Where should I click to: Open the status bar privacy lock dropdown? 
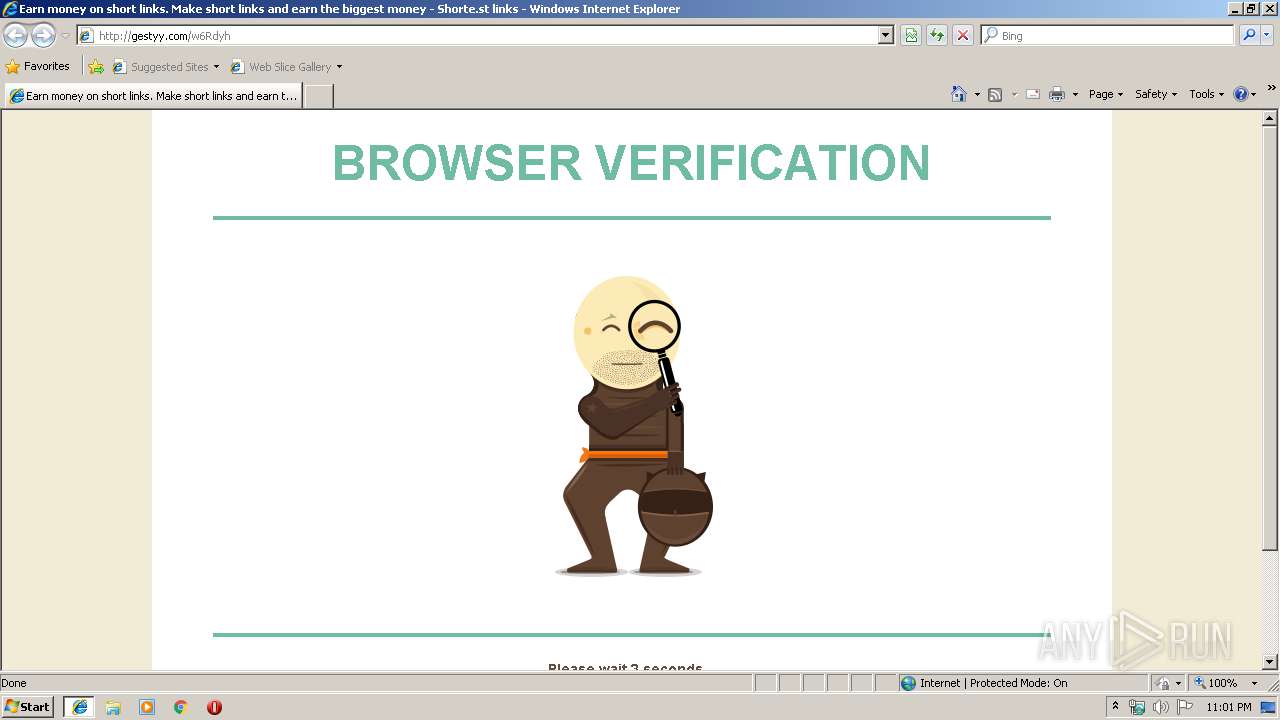[1168, 683]
